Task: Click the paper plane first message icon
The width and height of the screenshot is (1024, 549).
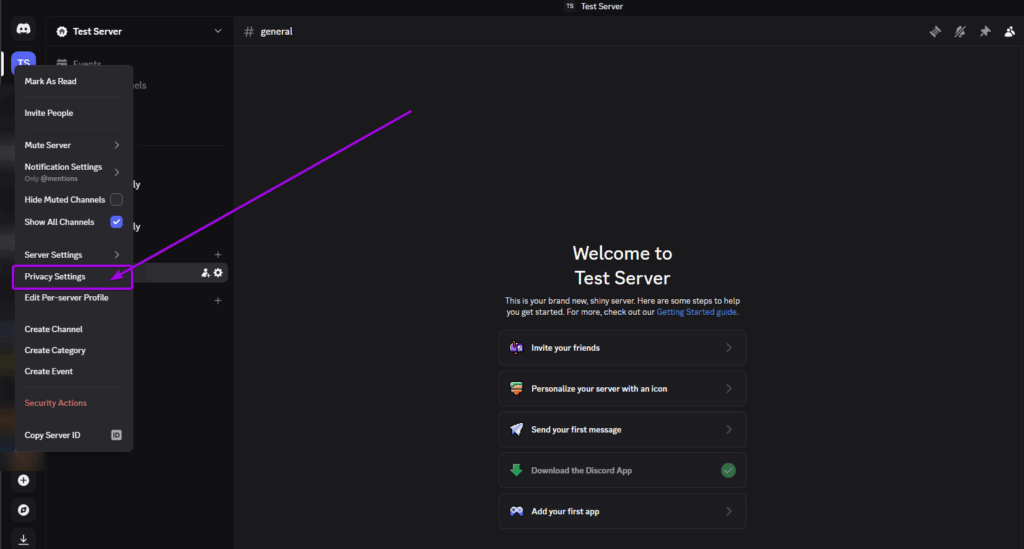Action: (x=516, y=429)
